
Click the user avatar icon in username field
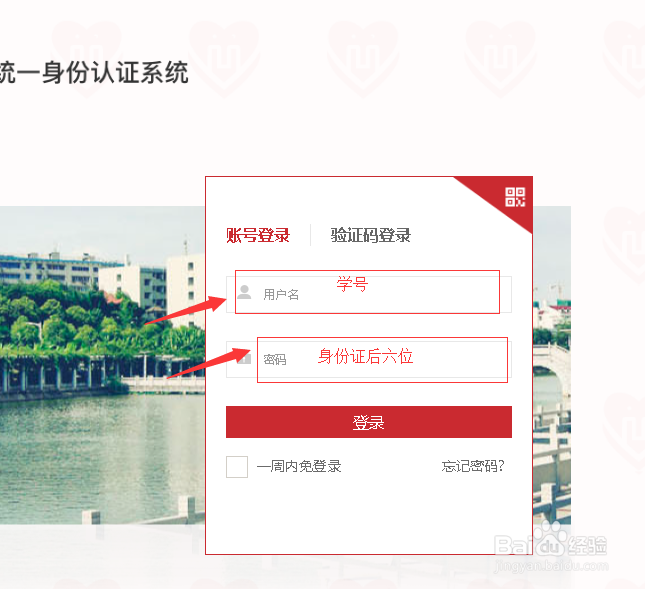pos(244,292)
